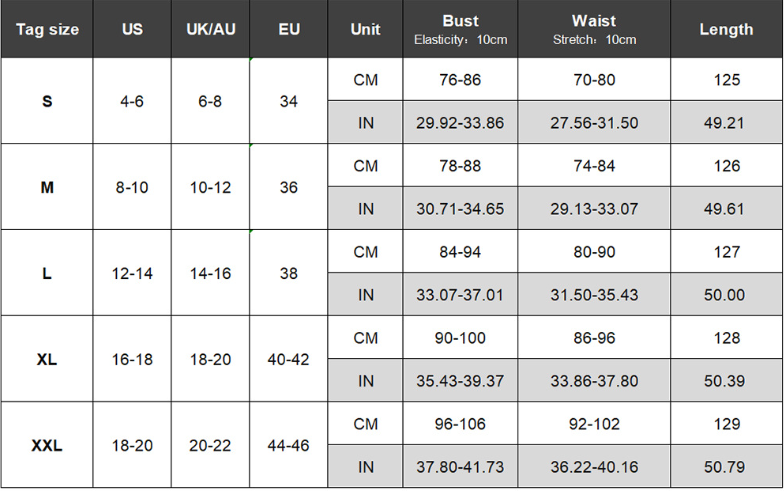Click the EU header cell

click(x=288, y=29)
